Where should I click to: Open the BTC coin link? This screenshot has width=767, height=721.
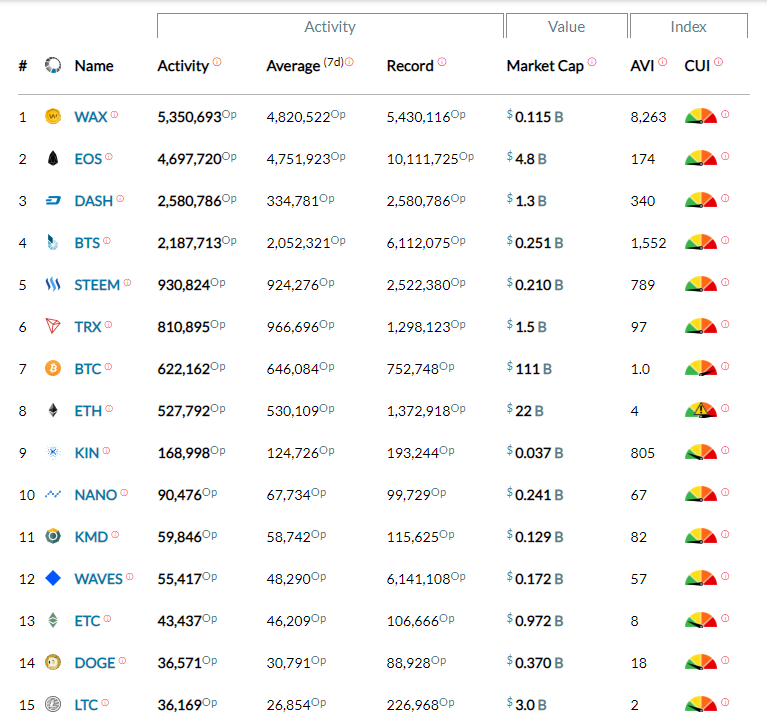click(88, 369)
